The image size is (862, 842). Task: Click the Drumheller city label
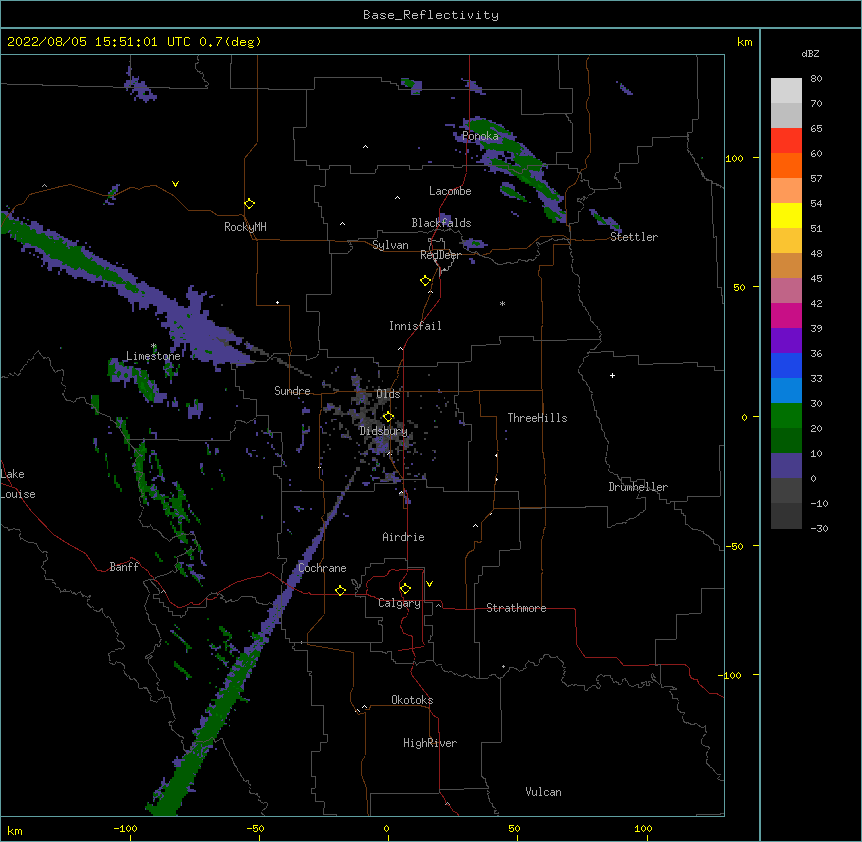[638, 487]
